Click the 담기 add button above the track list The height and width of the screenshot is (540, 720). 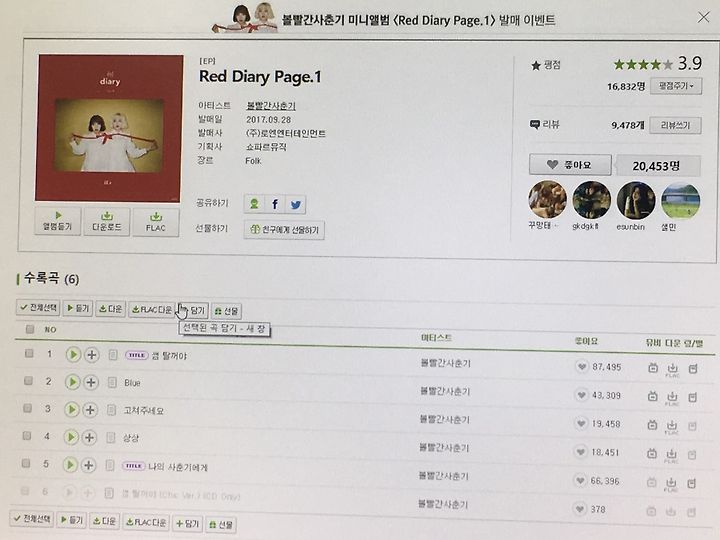[x=195, y=310]
